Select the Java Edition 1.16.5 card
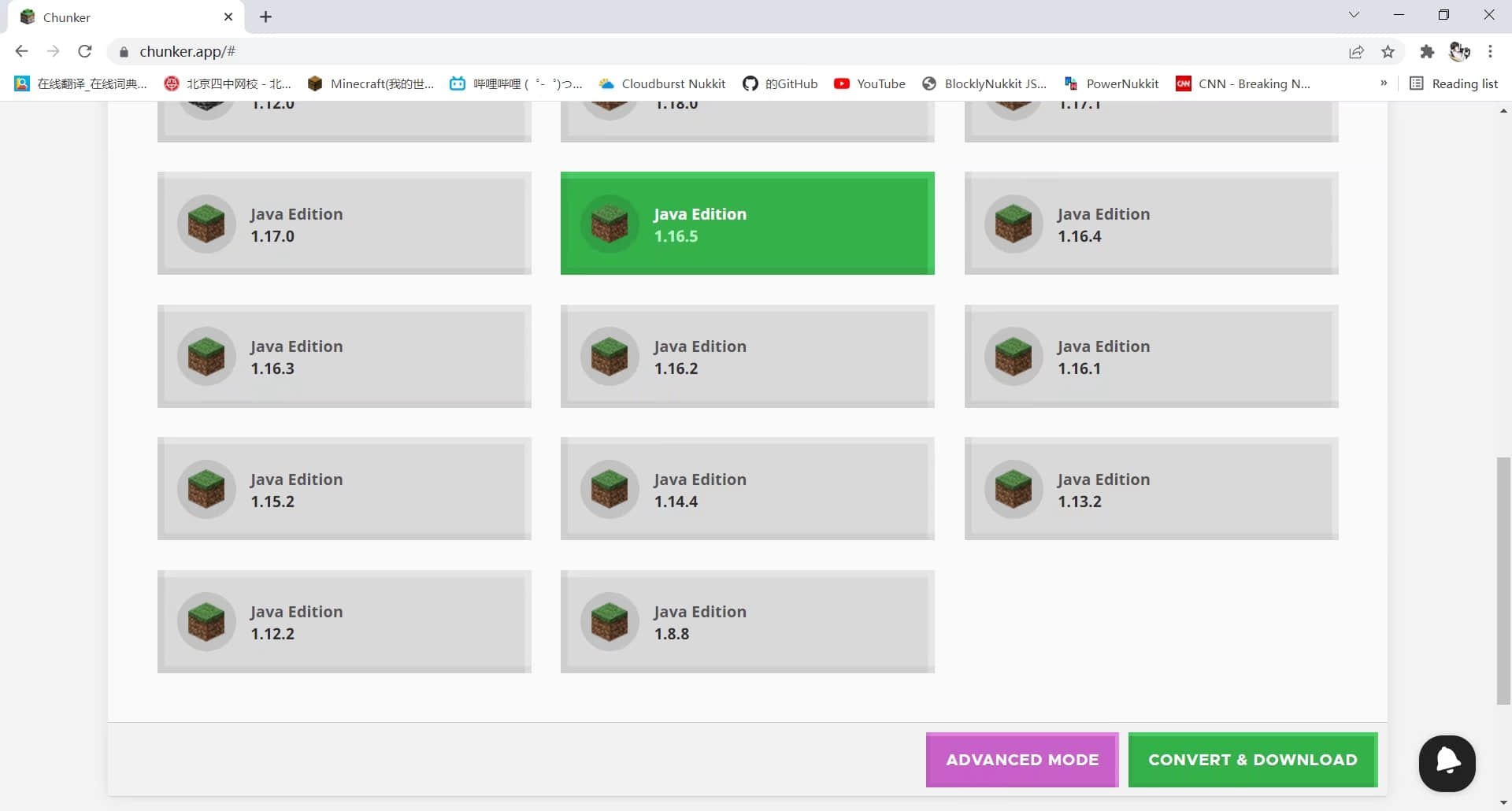1512x811 pixels. click(747, 224)
